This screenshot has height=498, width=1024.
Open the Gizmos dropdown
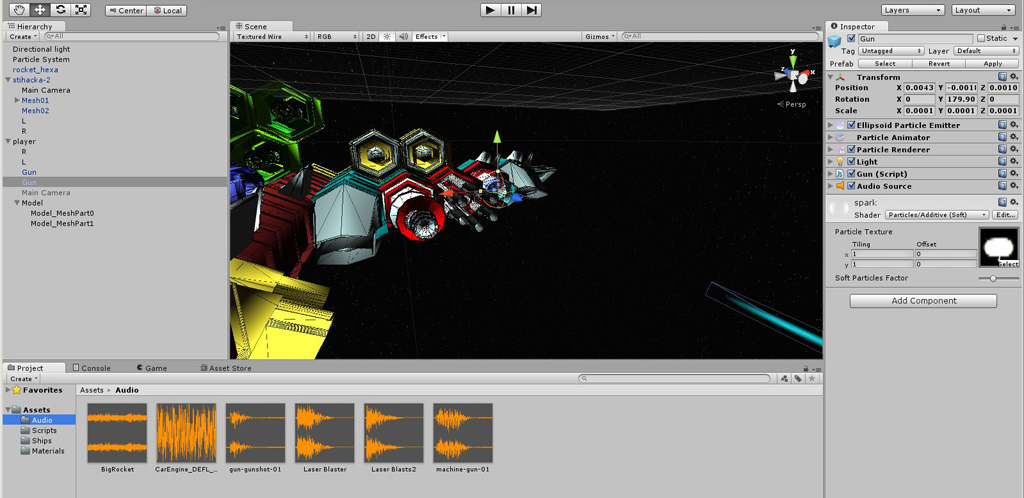click(600, 37)
